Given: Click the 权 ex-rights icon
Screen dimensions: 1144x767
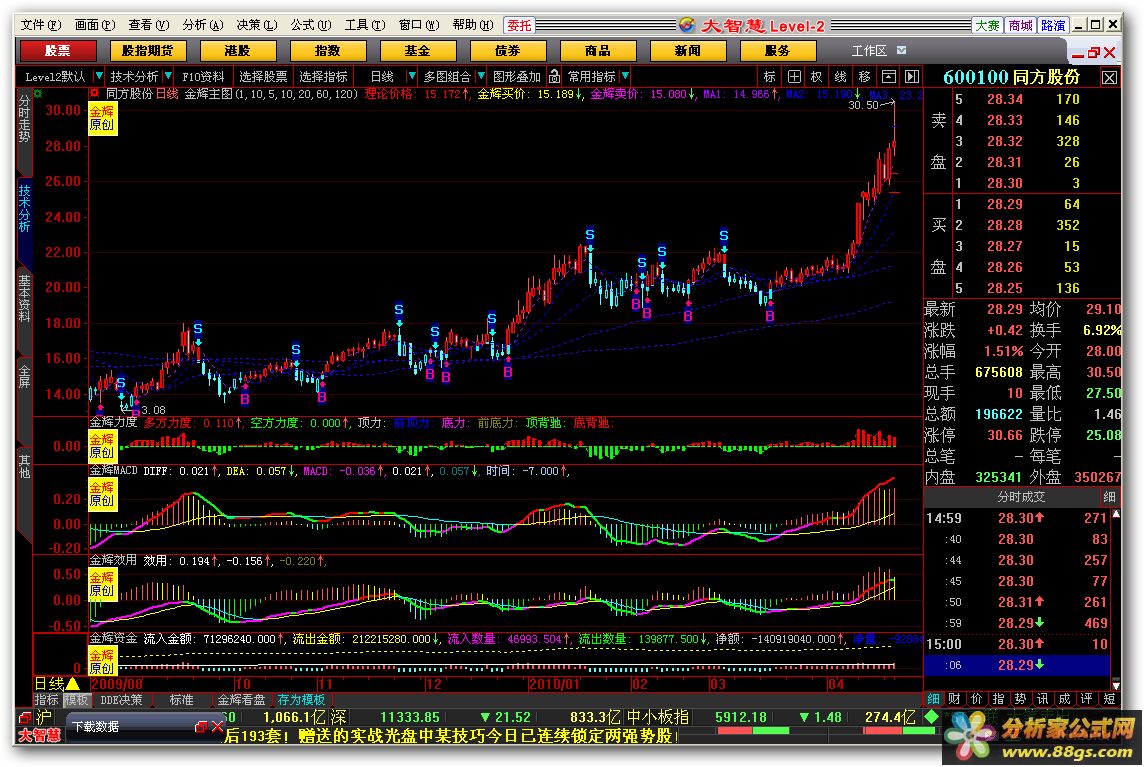Looking at the screenshot, I should 817,76.
